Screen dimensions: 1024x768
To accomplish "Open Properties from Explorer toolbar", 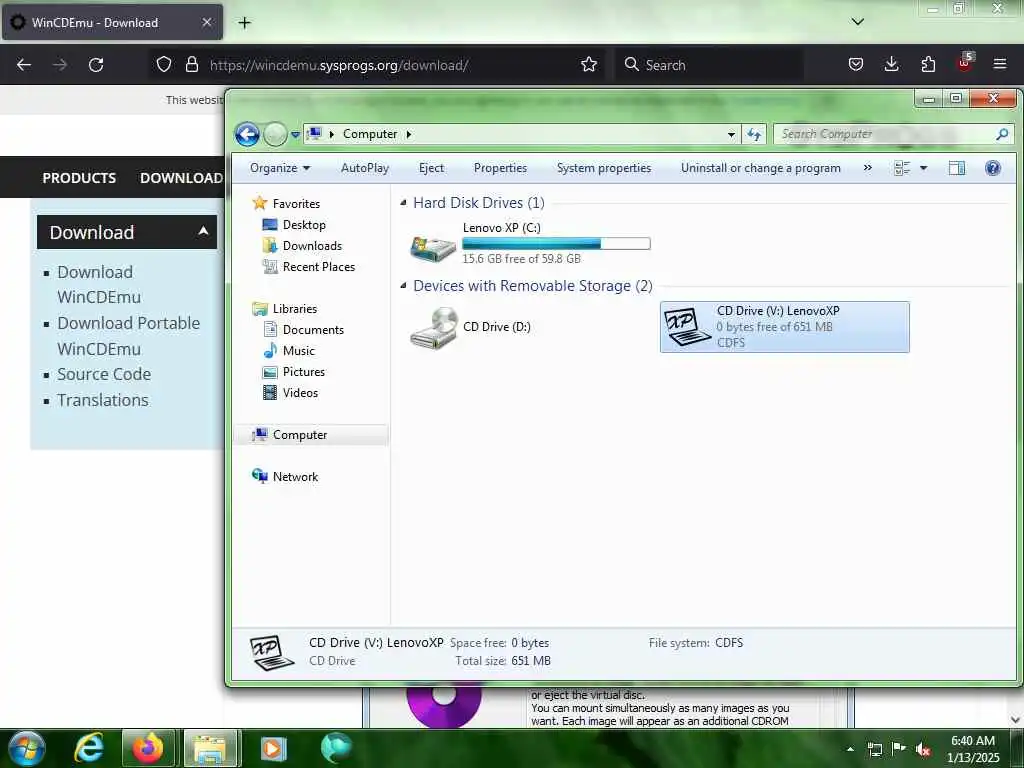I will pos(500,168).
